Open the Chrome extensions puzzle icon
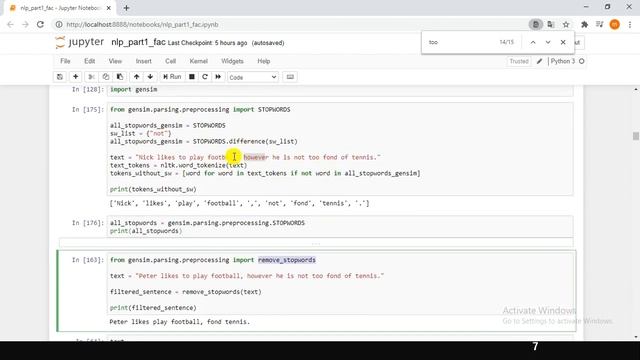 [x=584, y=24]
